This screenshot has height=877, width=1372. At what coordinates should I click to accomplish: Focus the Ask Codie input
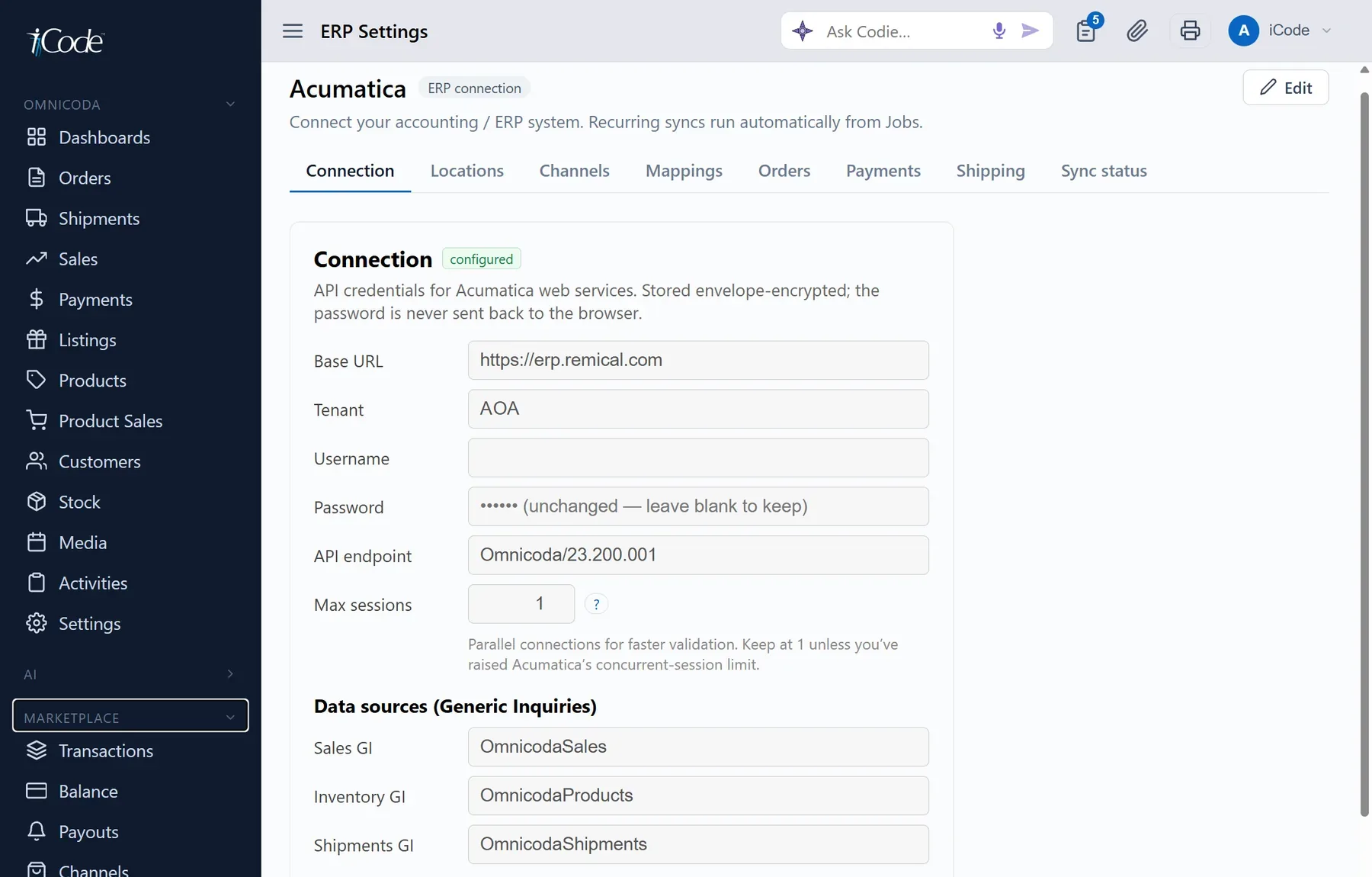click(901, 31)
